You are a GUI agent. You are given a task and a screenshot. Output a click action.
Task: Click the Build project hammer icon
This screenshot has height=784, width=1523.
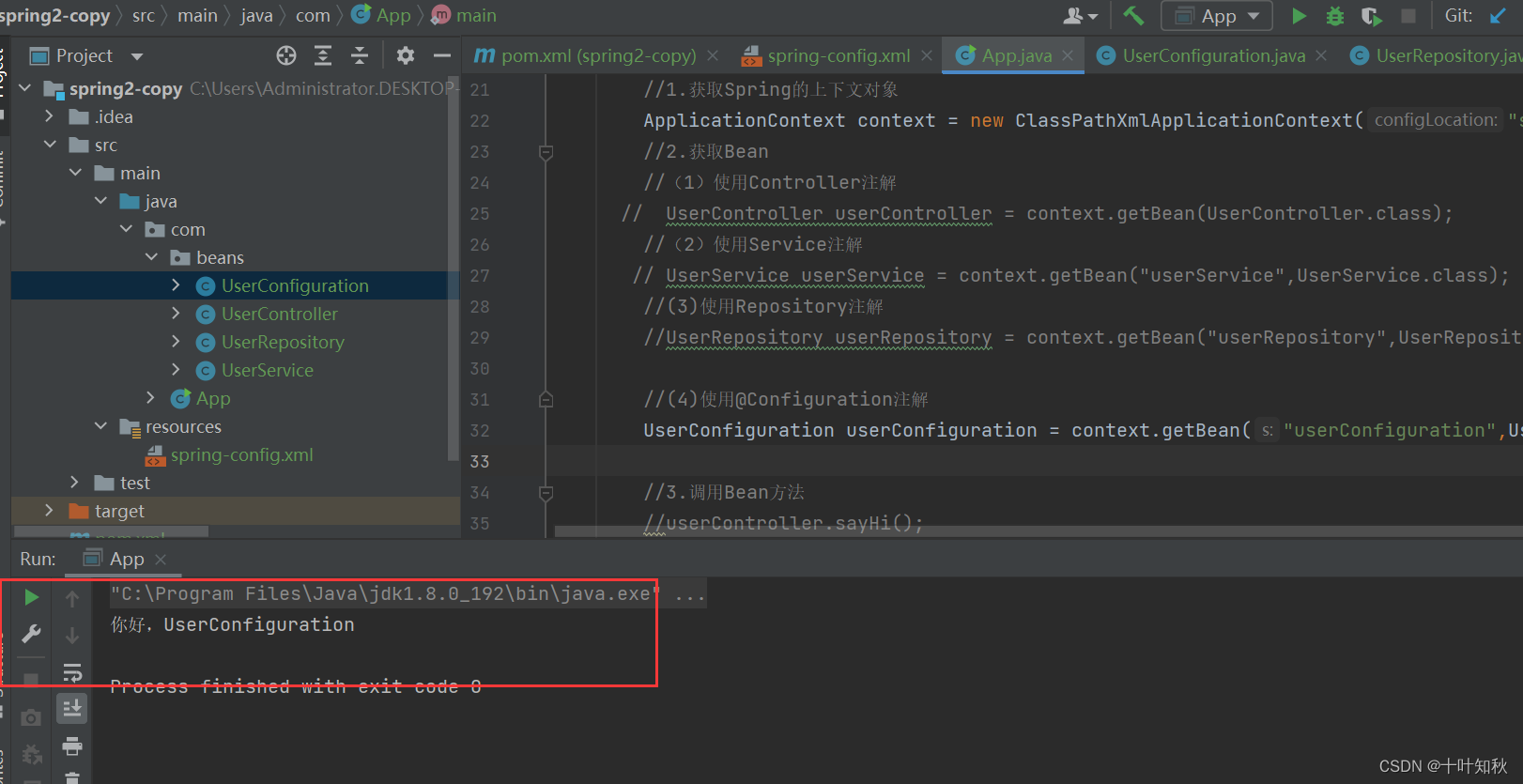coord(1133,15)
